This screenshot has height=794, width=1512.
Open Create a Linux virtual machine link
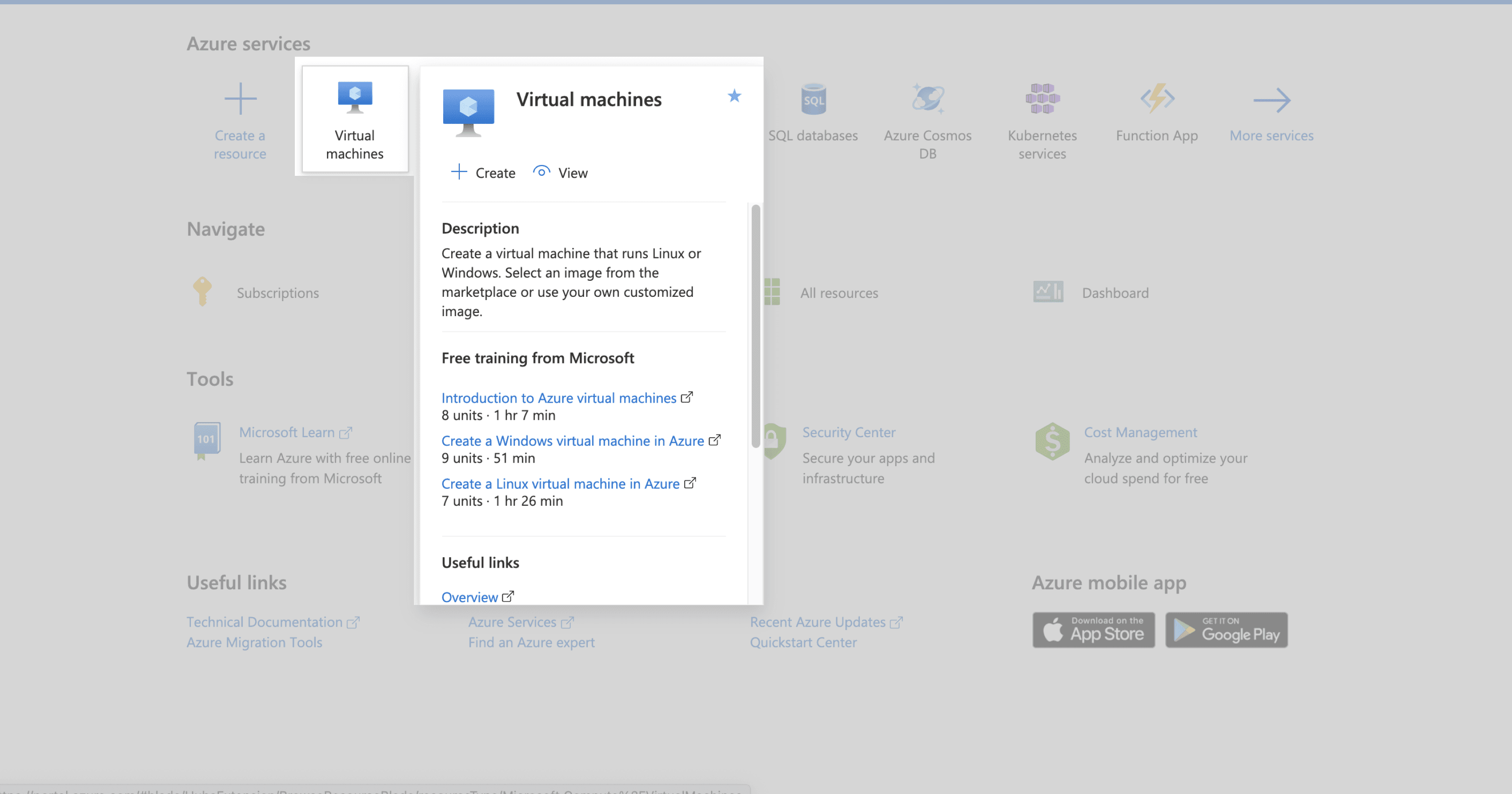[560, 483]
